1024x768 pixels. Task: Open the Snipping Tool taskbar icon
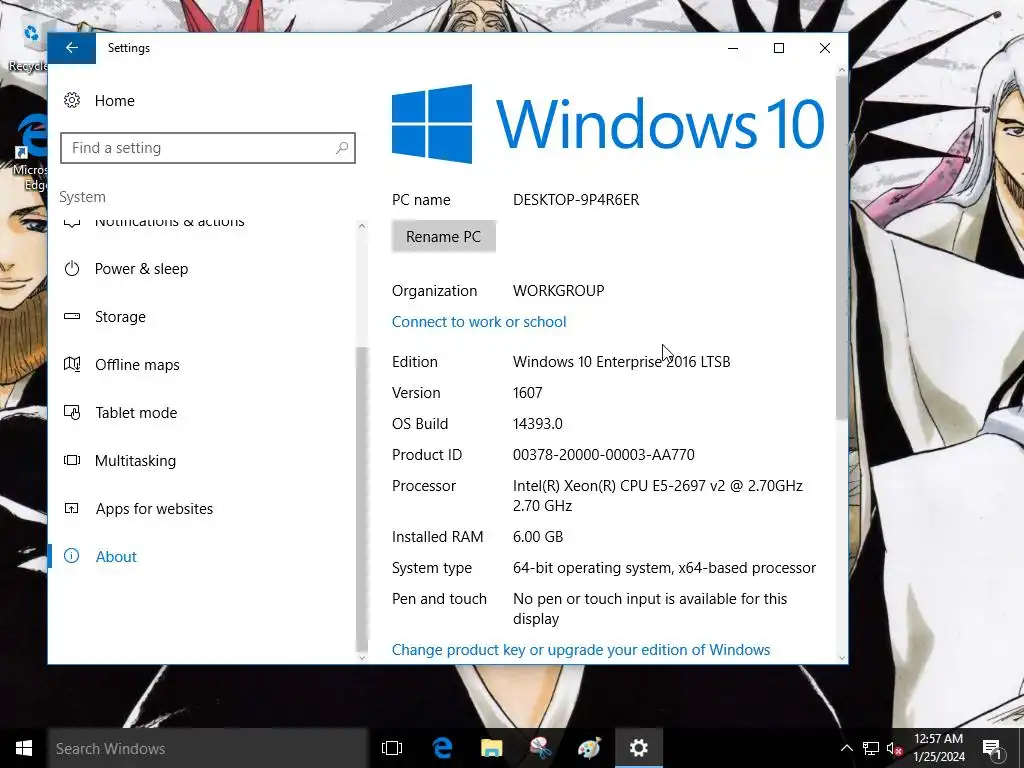[541, 748]
